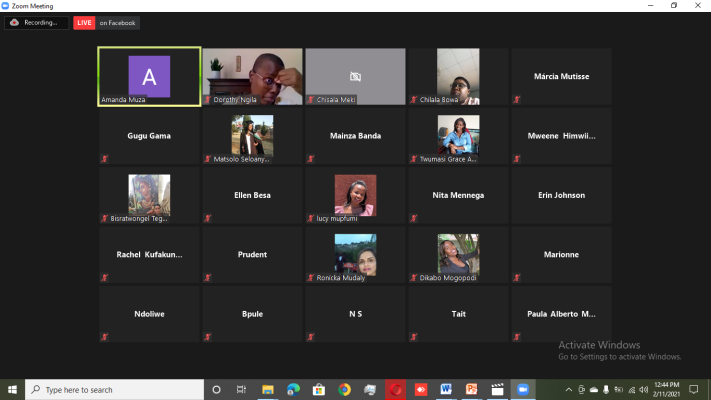The height and width of the screenshot is (400, 711).
Task: Launch Microsoft Edge from the taskbar
Action: (x=294, y=389)
